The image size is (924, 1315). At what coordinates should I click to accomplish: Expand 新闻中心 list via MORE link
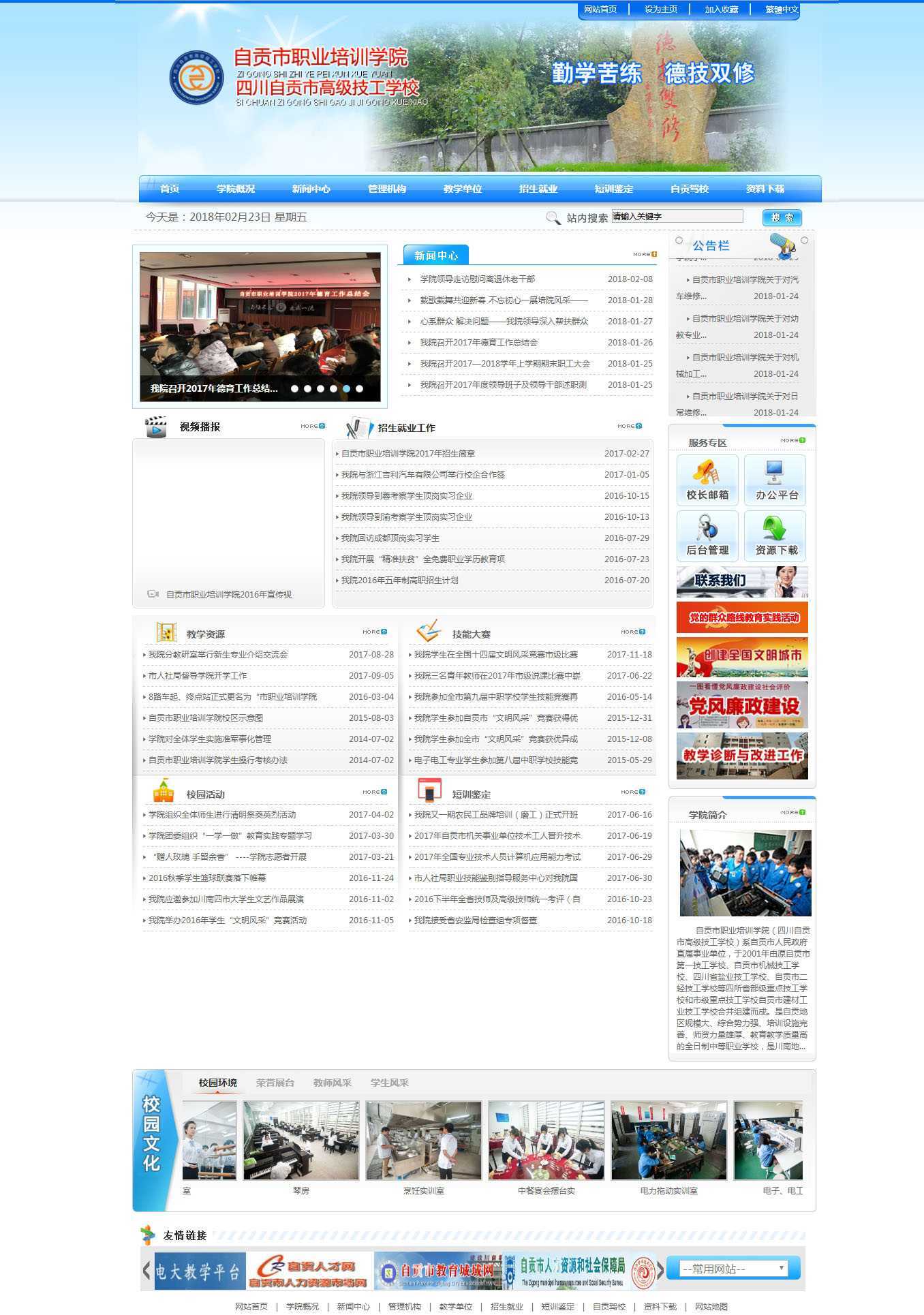coord(644,254)
